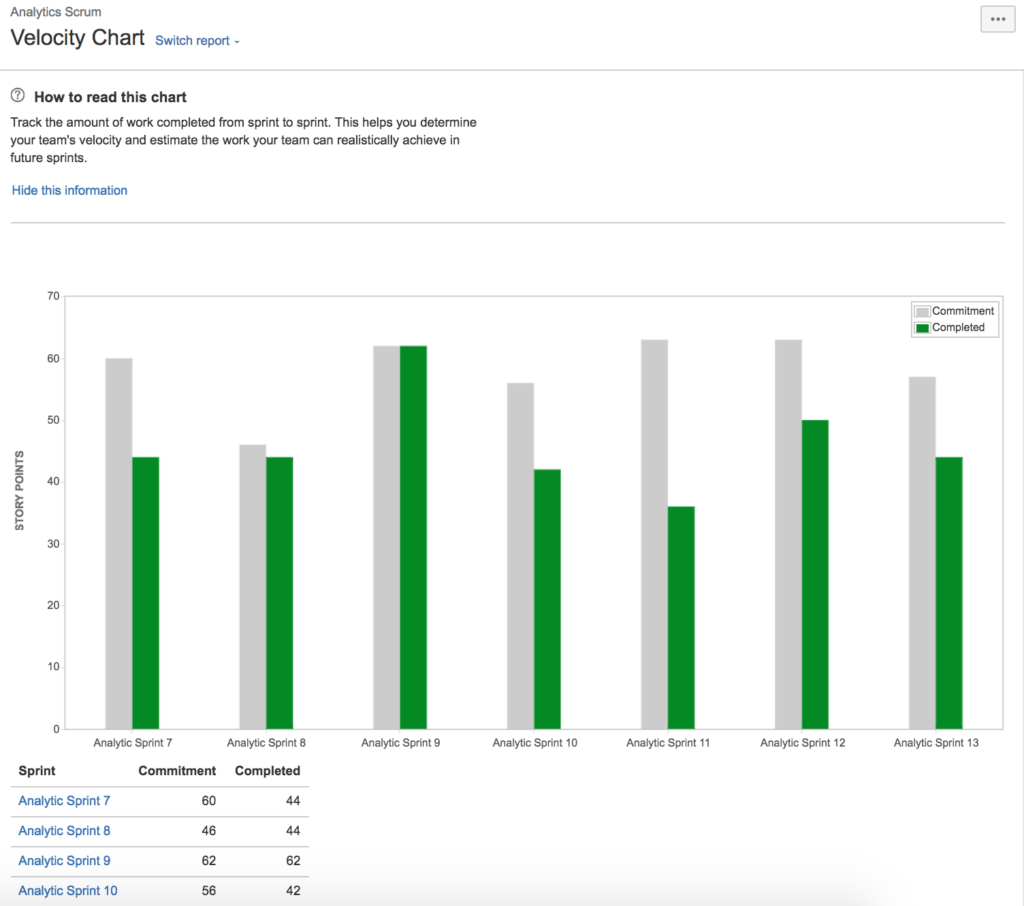The image size is (1024, 906).
Task: Open Analytic Sprint 7 from the table
Action: tap(63, 800)
